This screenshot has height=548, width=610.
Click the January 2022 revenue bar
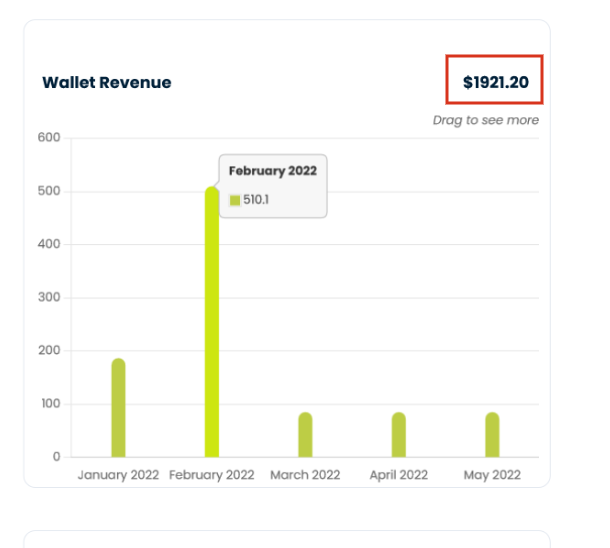point(118,408)
